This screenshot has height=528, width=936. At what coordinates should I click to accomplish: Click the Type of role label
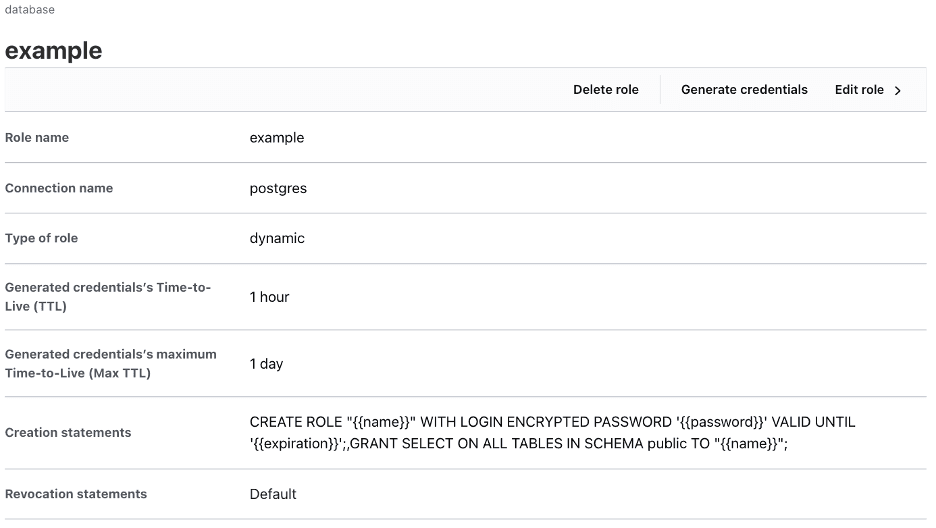click(x=41, y=238)
